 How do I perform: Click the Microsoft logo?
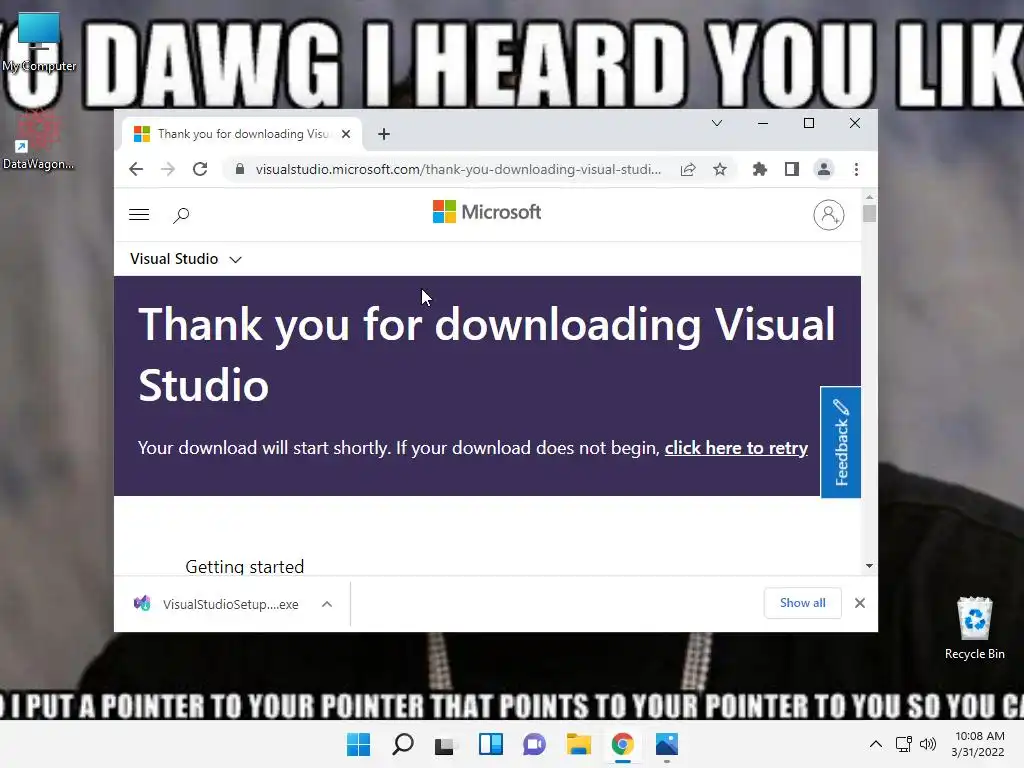click(487, 212)
